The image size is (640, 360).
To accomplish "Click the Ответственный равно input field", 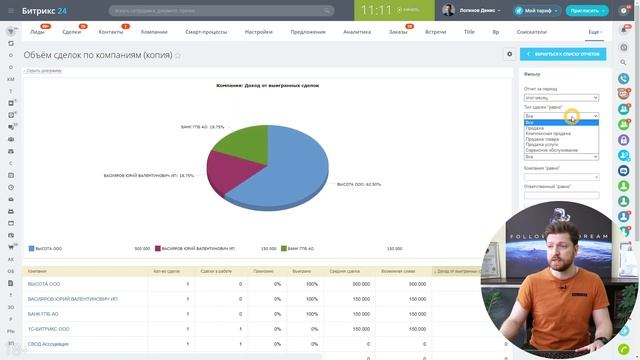I will 561,195.
